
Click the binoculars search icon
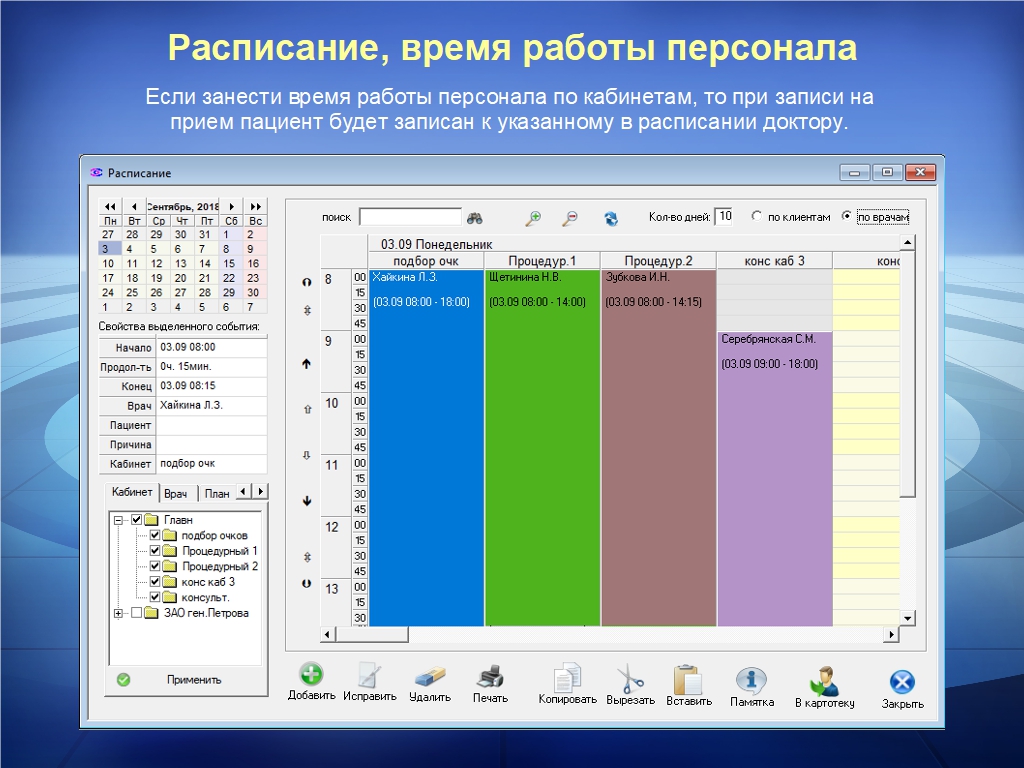tap(476, 217)
